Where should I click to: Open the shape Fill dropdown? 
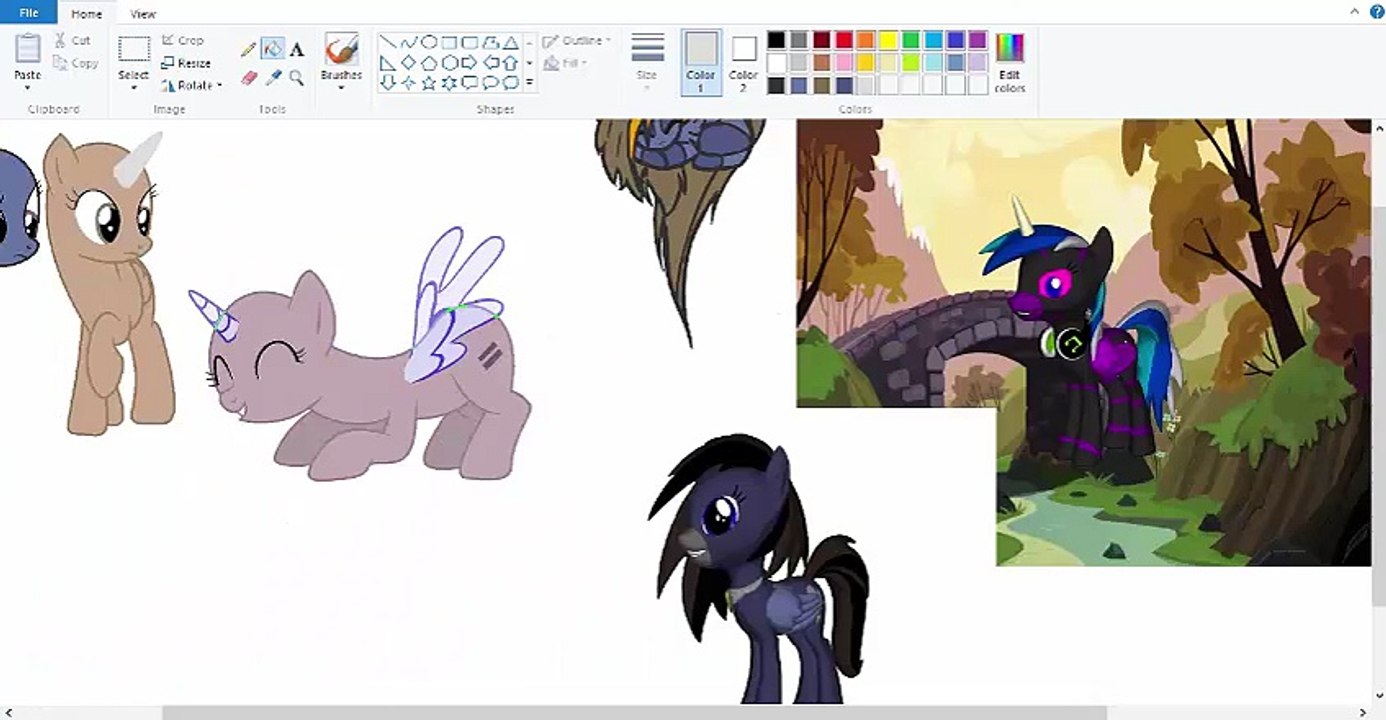coord(565,63)
